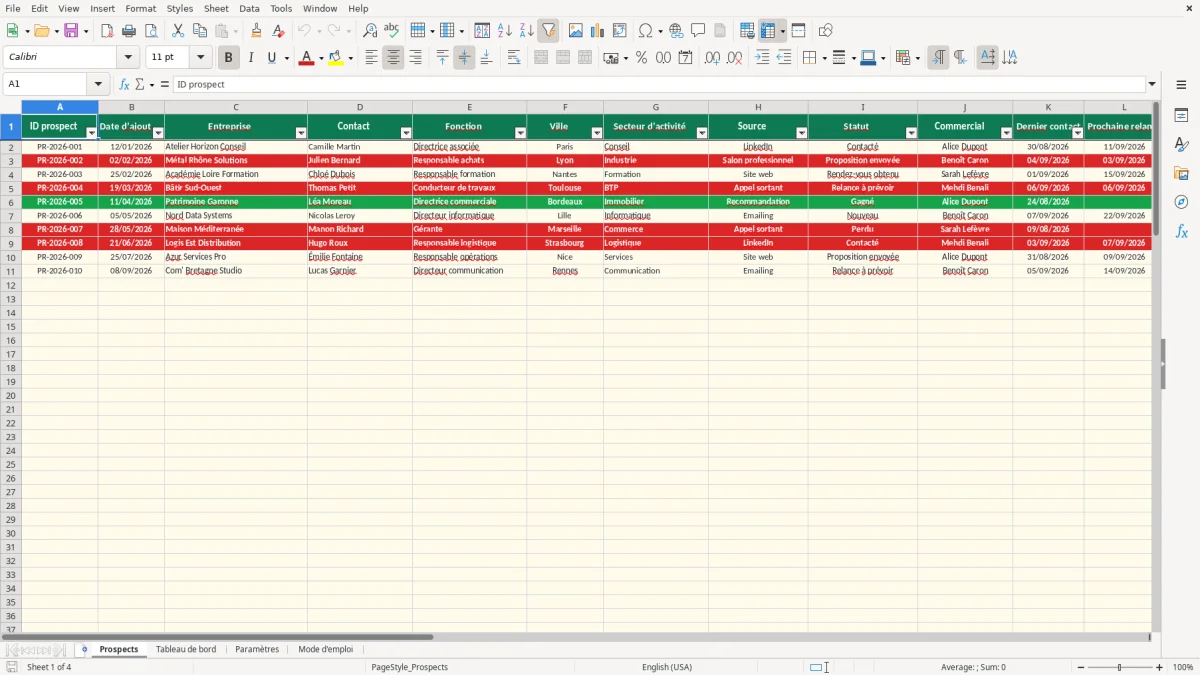Screen dimensions: 1200x675
Task: Click the Add Decimal Place icon
Action: coord(713,58)
